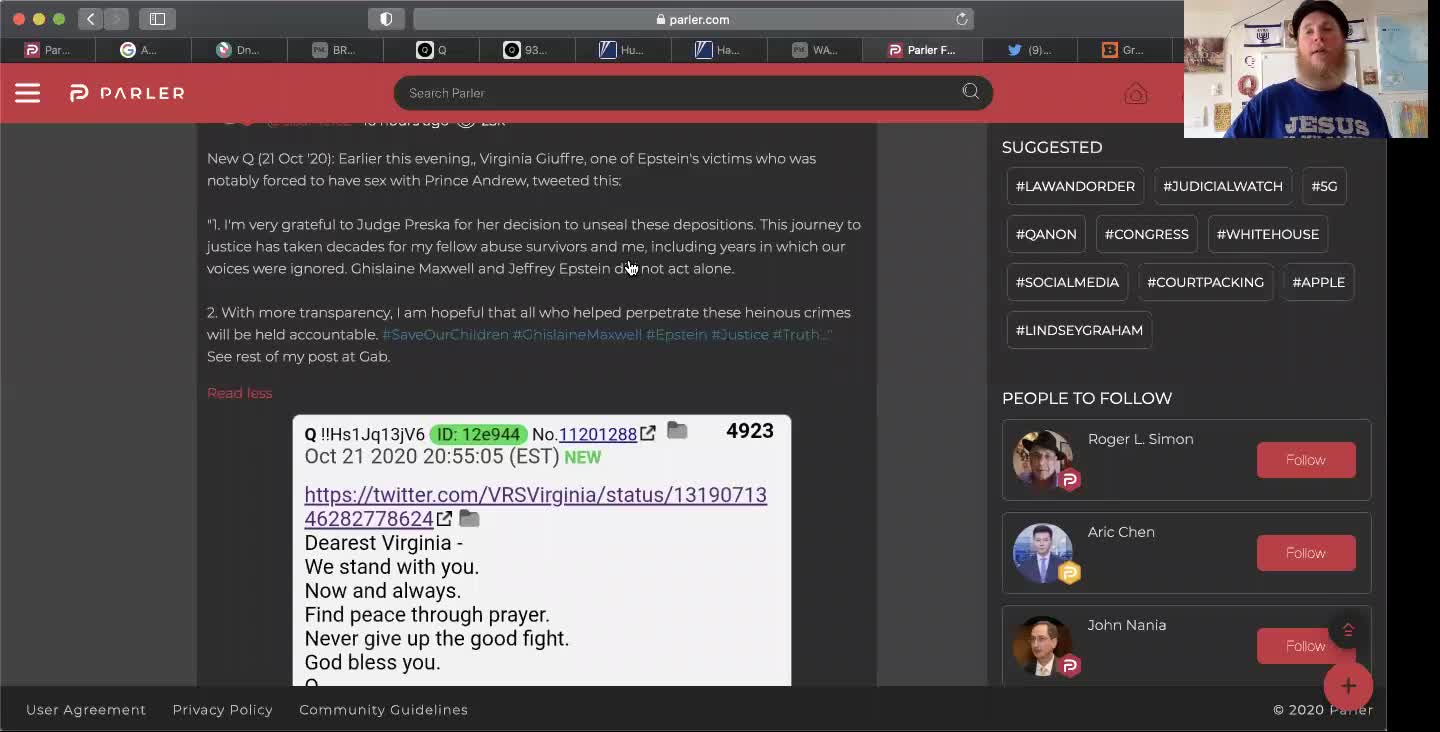
Task: Collapse post with Read less
Action: [239, 393]
